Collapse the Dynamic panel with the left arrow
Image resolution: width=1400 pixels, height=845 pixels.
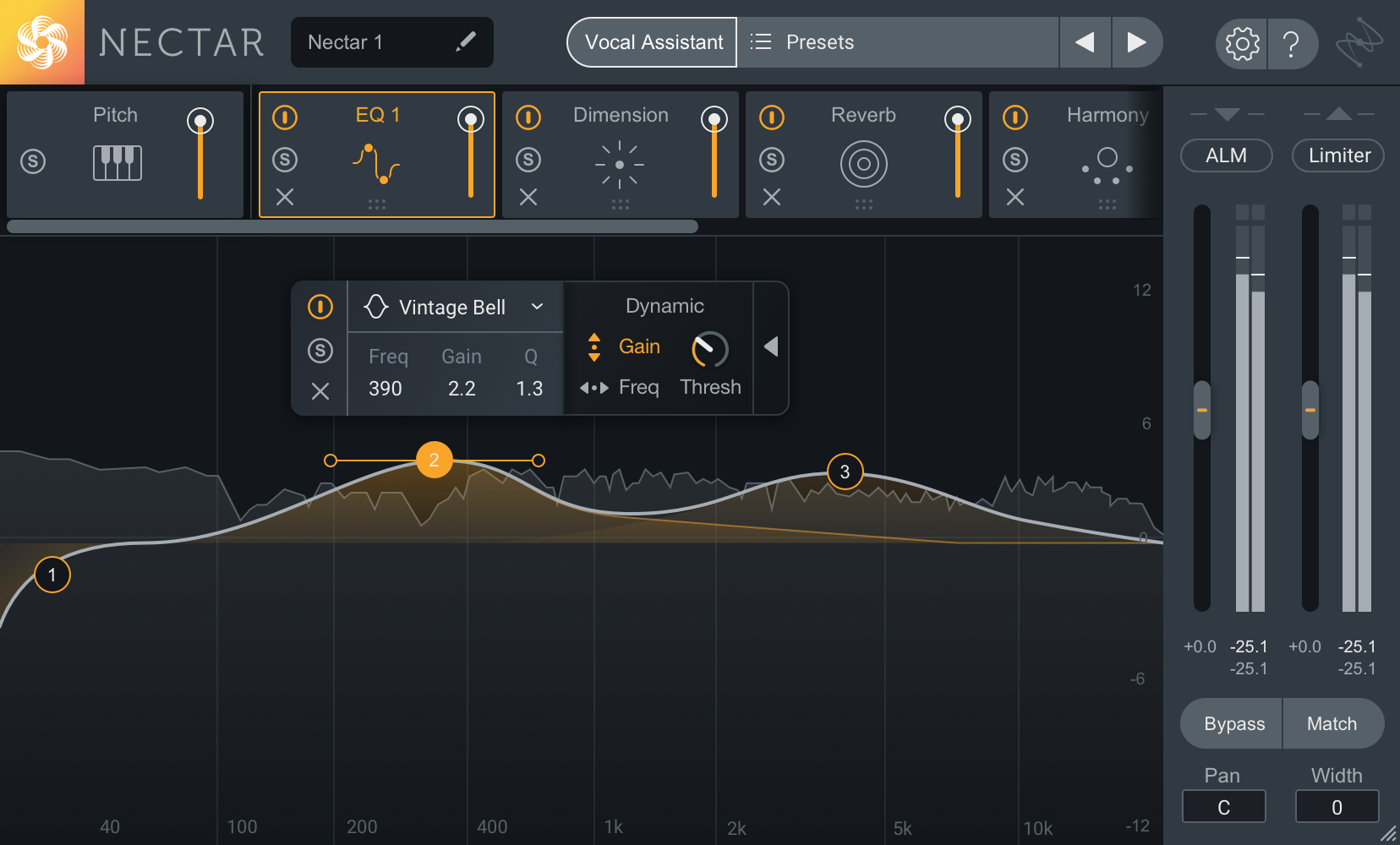[771, 346]
